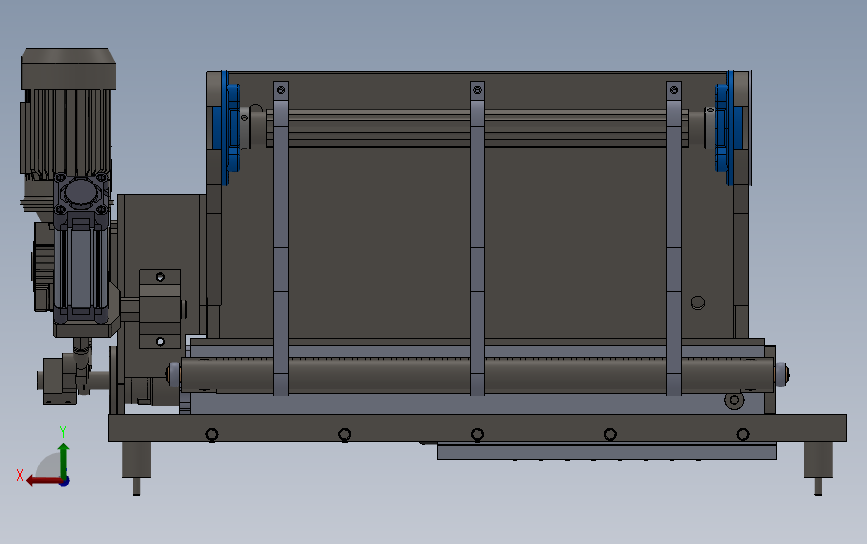Viewport: 867px width, 544px height.
Task: Pick the small circular lug near roller's right end
Action: click(734, 400)
